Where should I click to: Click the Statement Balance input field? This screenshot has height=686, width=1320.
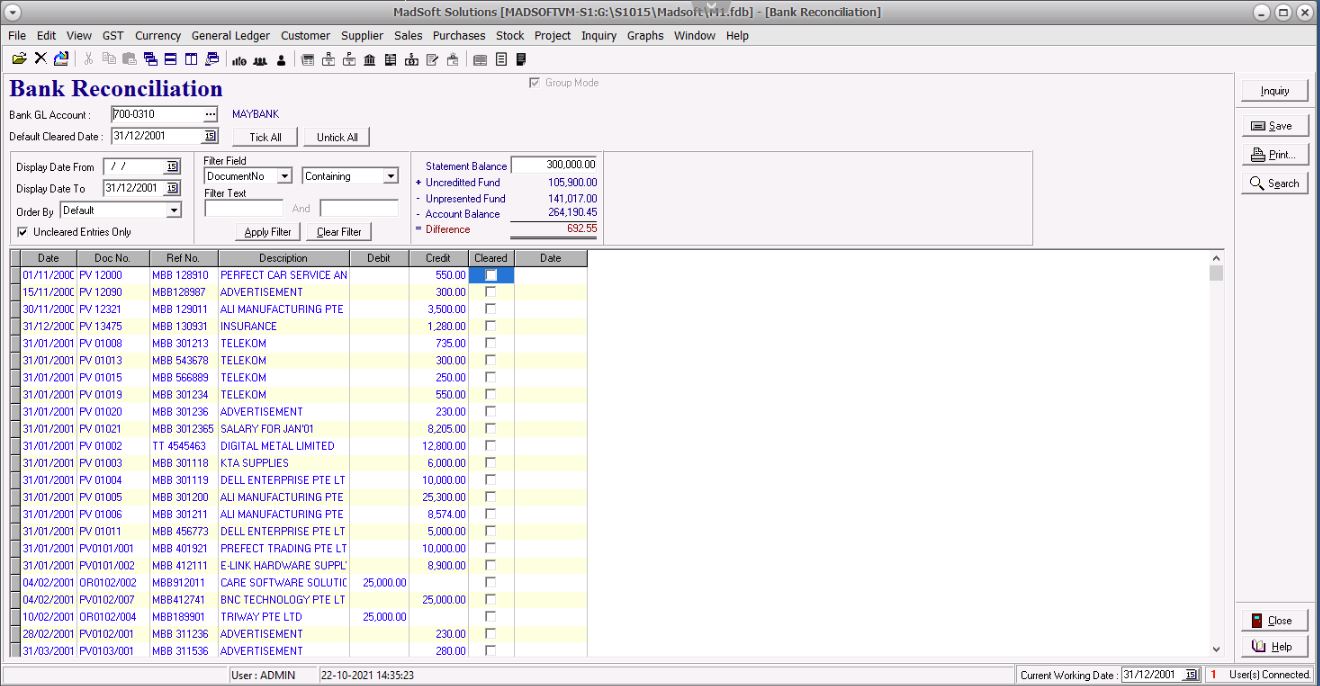(x=554, y=165)
